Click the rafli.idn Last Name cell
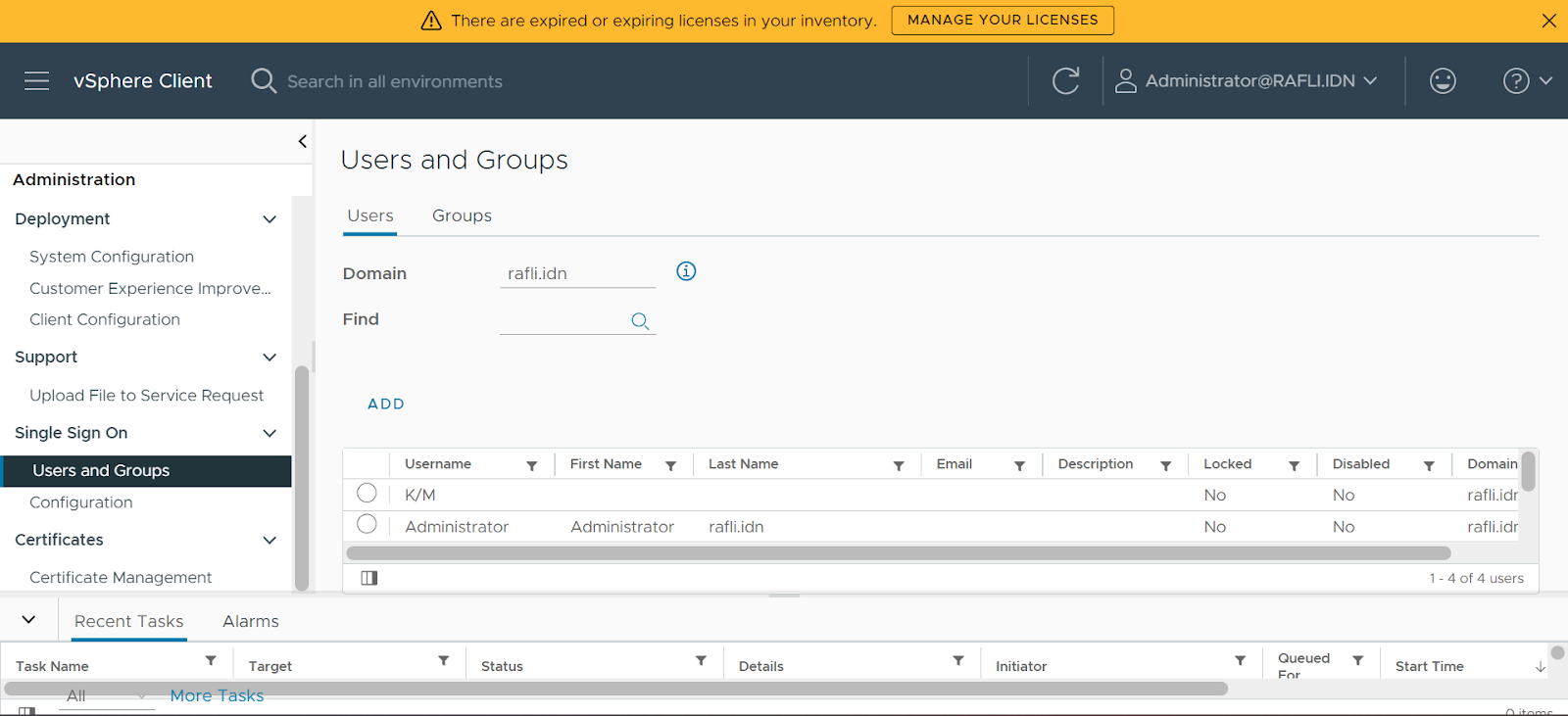Viewport: 1568px width, 716px height. tap(736, 527)
